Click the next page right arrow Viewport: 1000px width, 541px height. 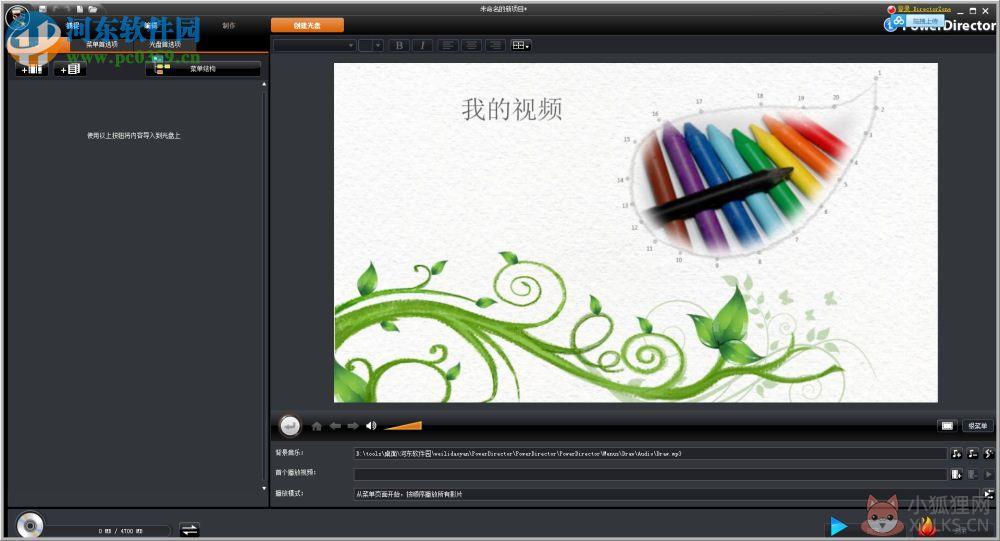(353, 426)
